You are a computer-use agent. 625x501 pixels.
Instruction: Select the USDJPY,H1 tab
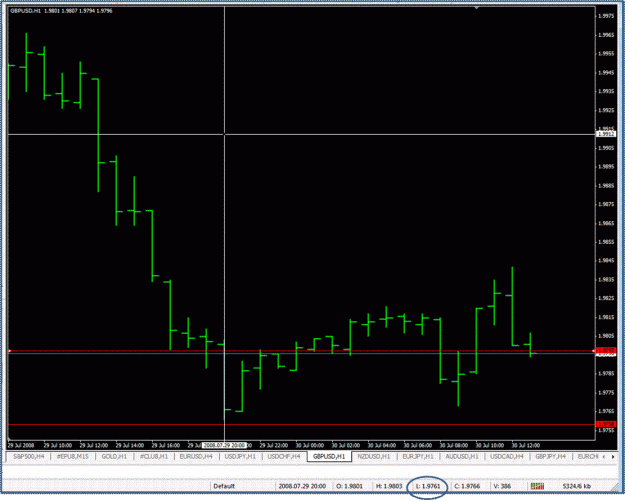click(x=240, y=456)
